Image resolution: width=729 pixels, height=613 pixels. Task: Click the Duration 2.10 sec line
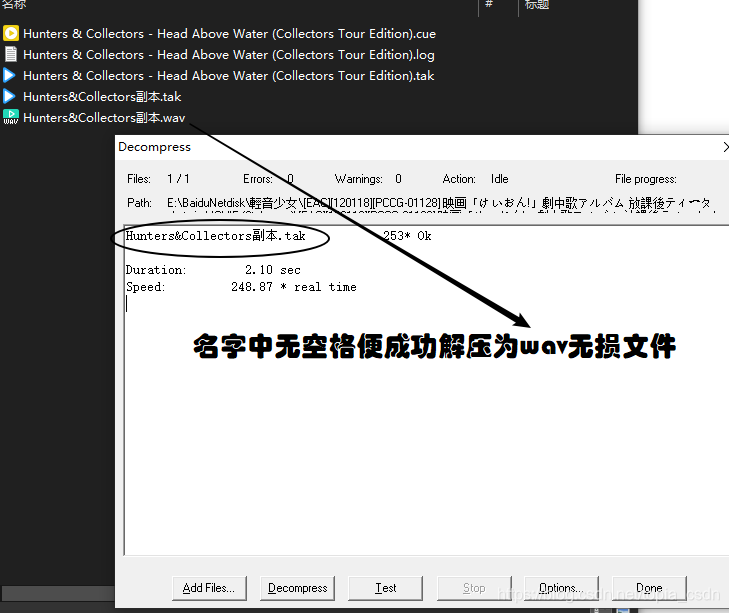pos(213,270)
